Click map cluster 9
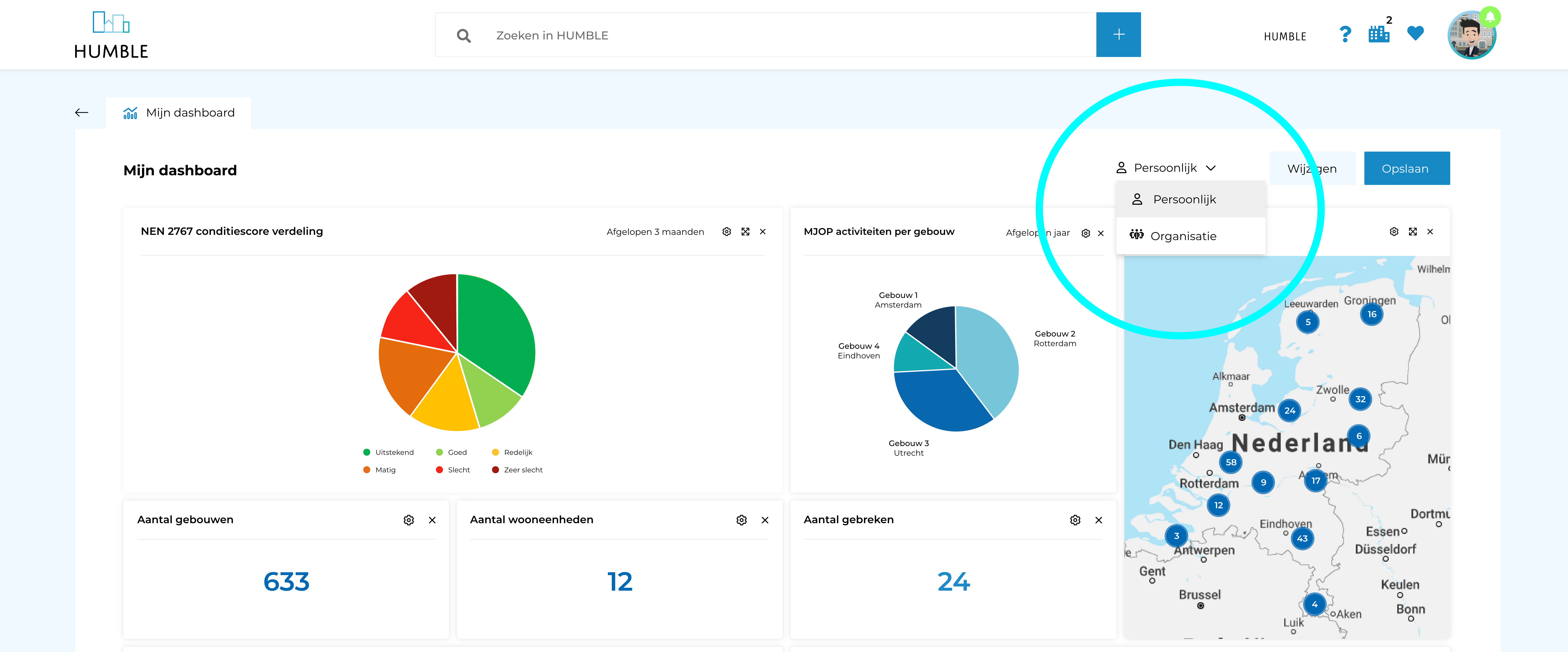 (1263, 483)
